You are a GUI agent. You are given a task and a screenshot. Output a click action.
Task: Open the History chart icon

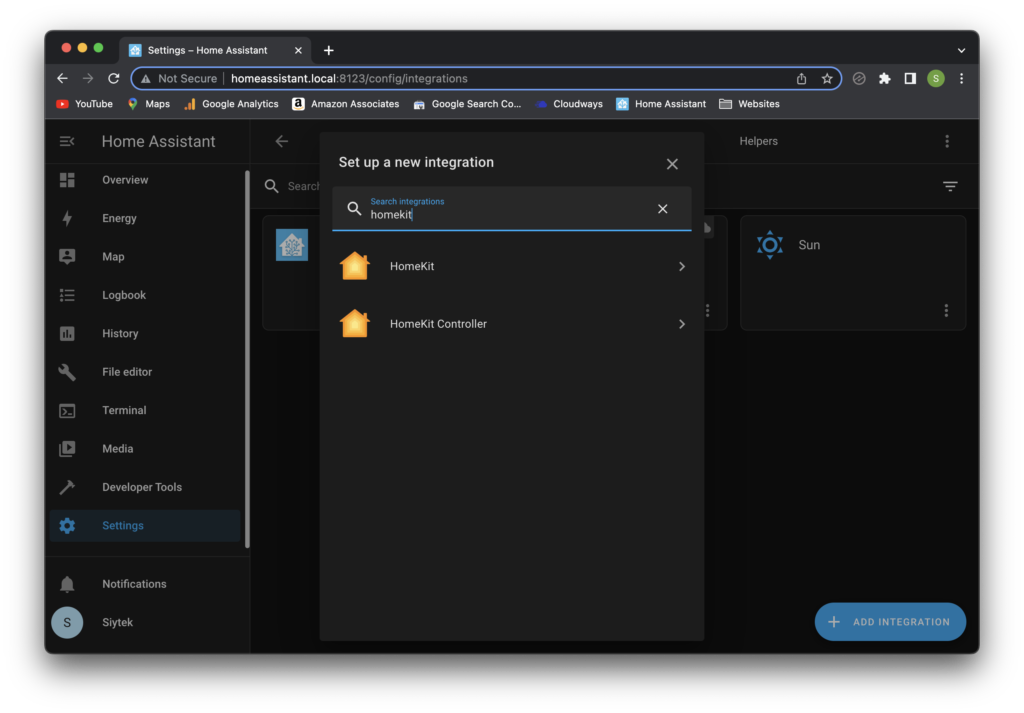tap(67, 334)
